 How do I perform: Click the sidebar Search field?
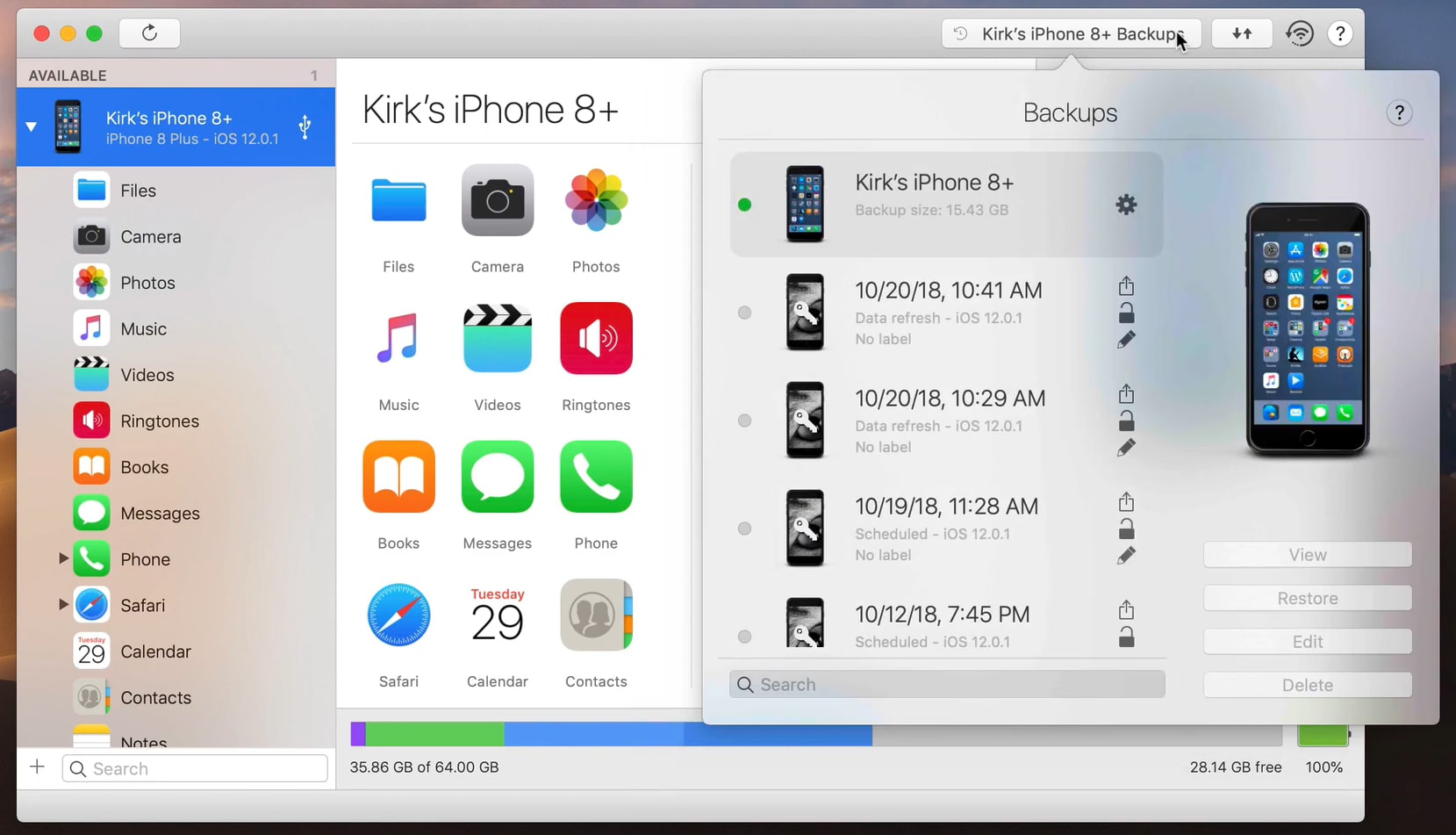[x=195, y=769]
